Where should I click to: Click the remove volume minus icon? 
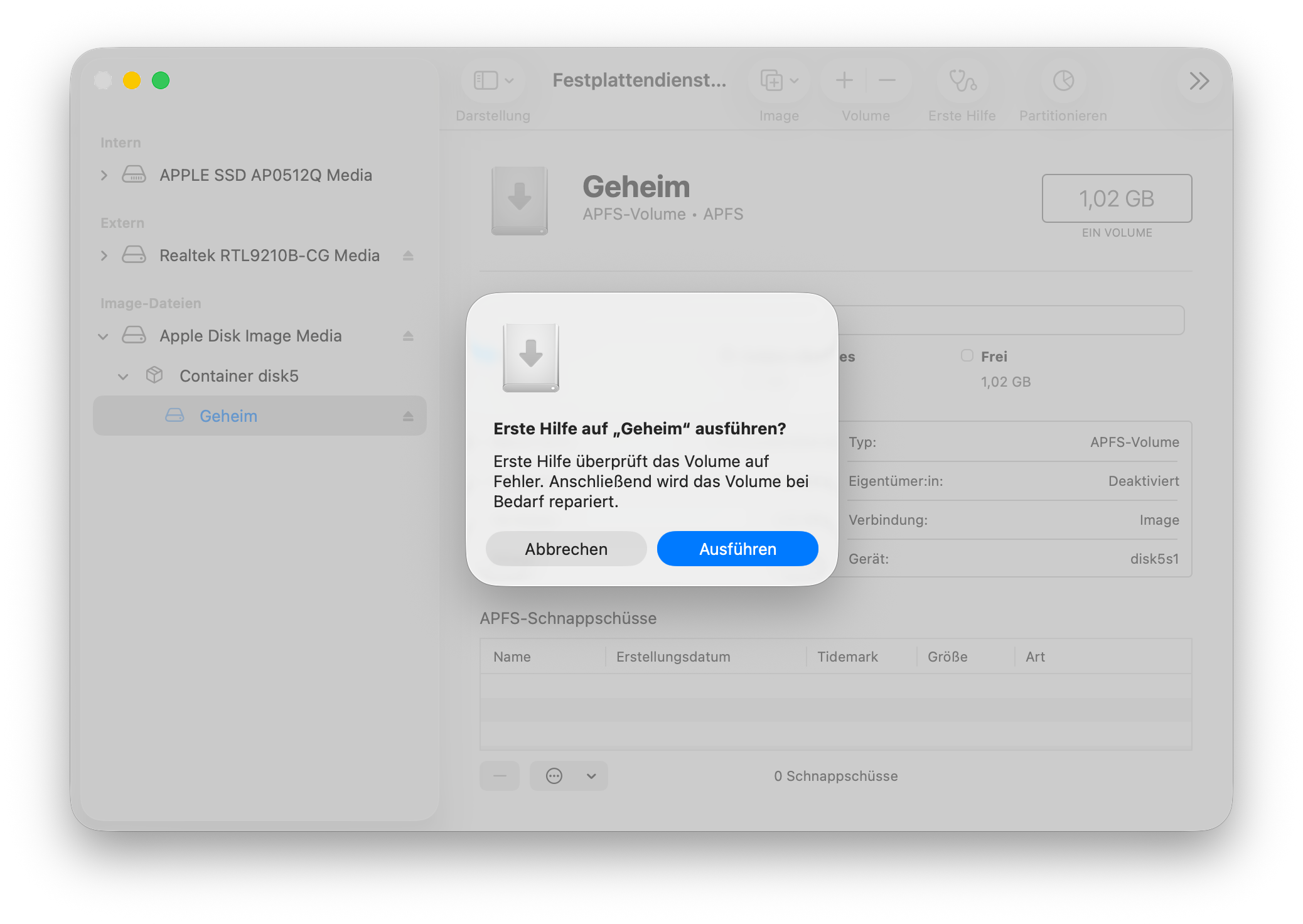887,80
